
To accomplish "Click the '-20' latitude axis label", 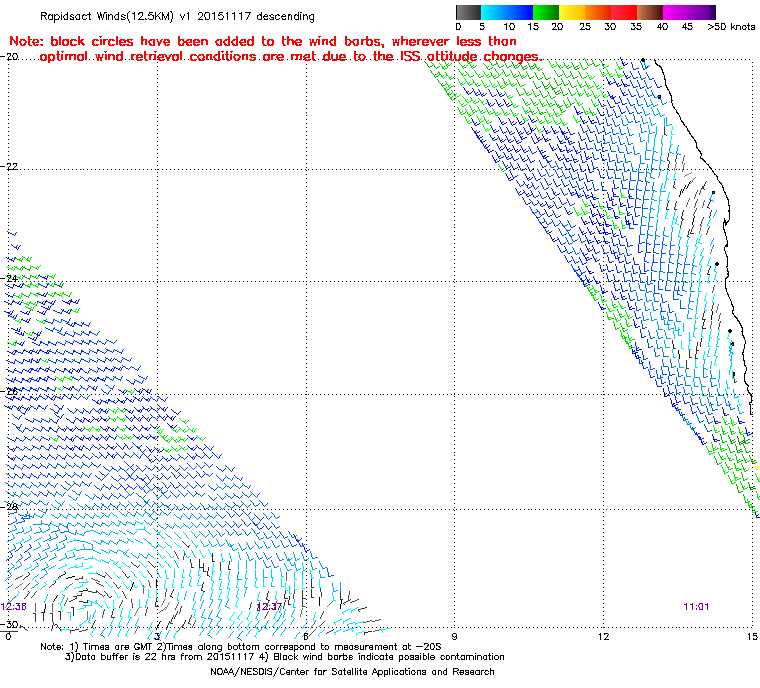I will pos(10,56).
